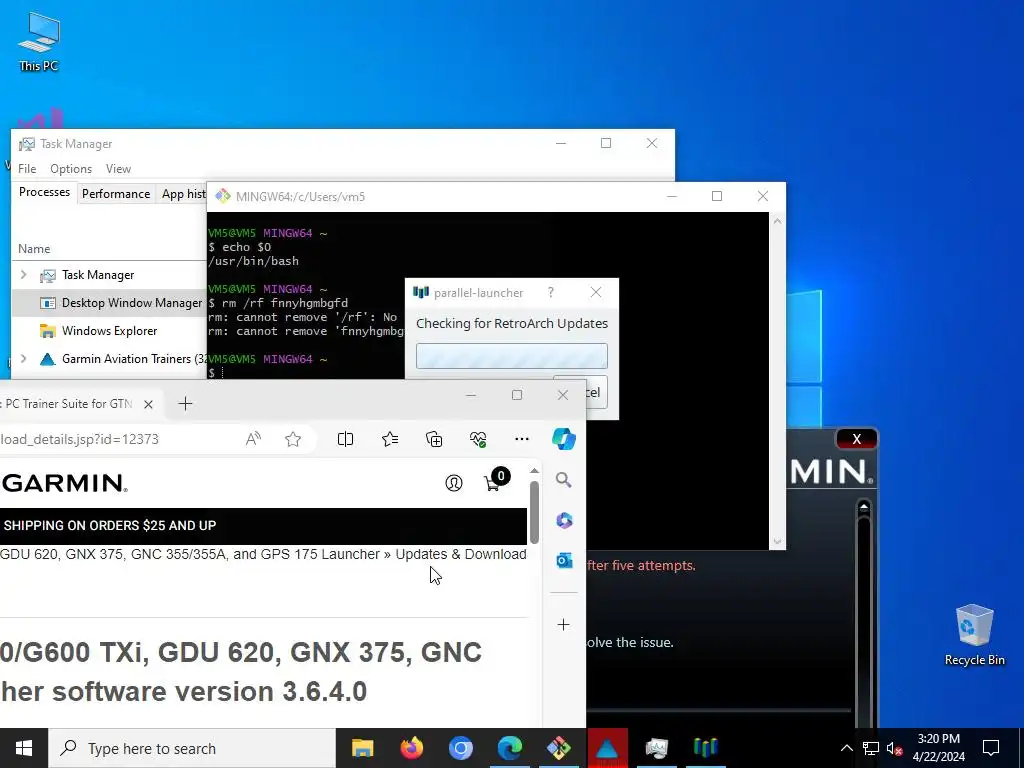Viewport: 1024px width, 768px height.
Task: Click the Git Bash MINGW64 title icon
Action: pyautogui.click(x=223, y=196)
